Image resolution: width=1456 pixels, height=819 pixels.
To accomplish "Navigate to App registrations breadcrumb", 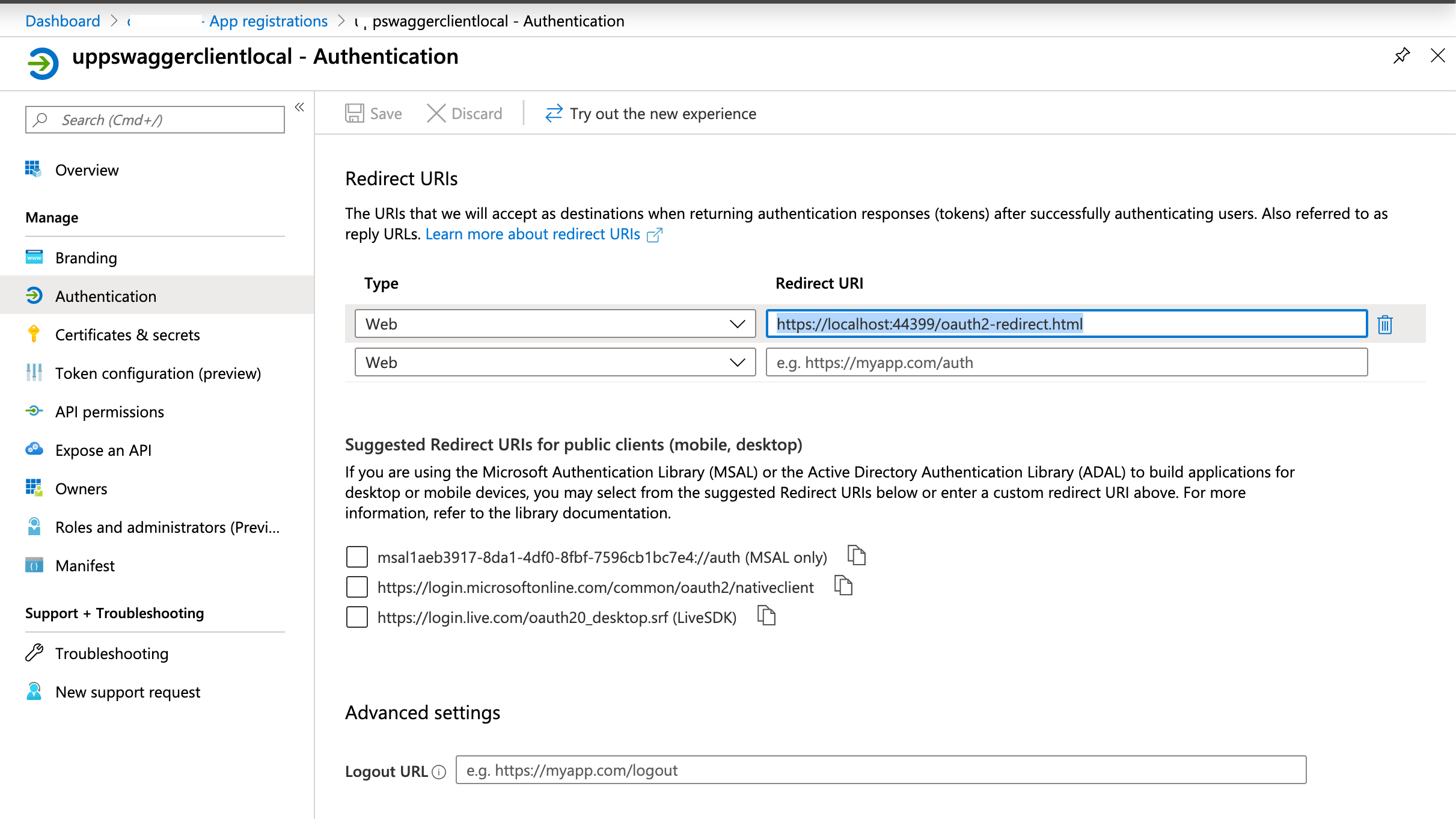I will (268, 20).
